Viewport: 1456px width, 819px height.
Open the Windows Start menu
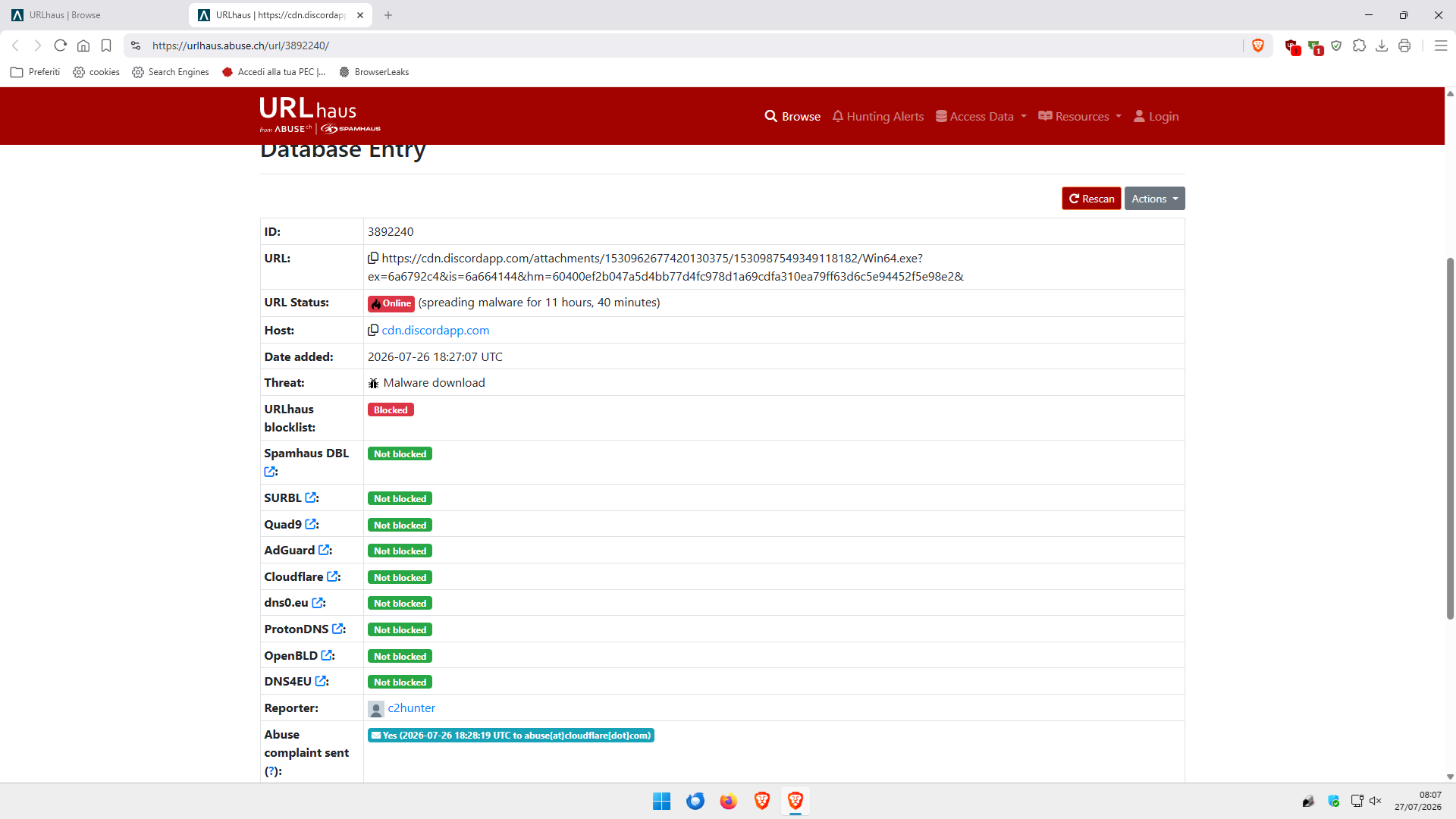[x=661, y=801]
